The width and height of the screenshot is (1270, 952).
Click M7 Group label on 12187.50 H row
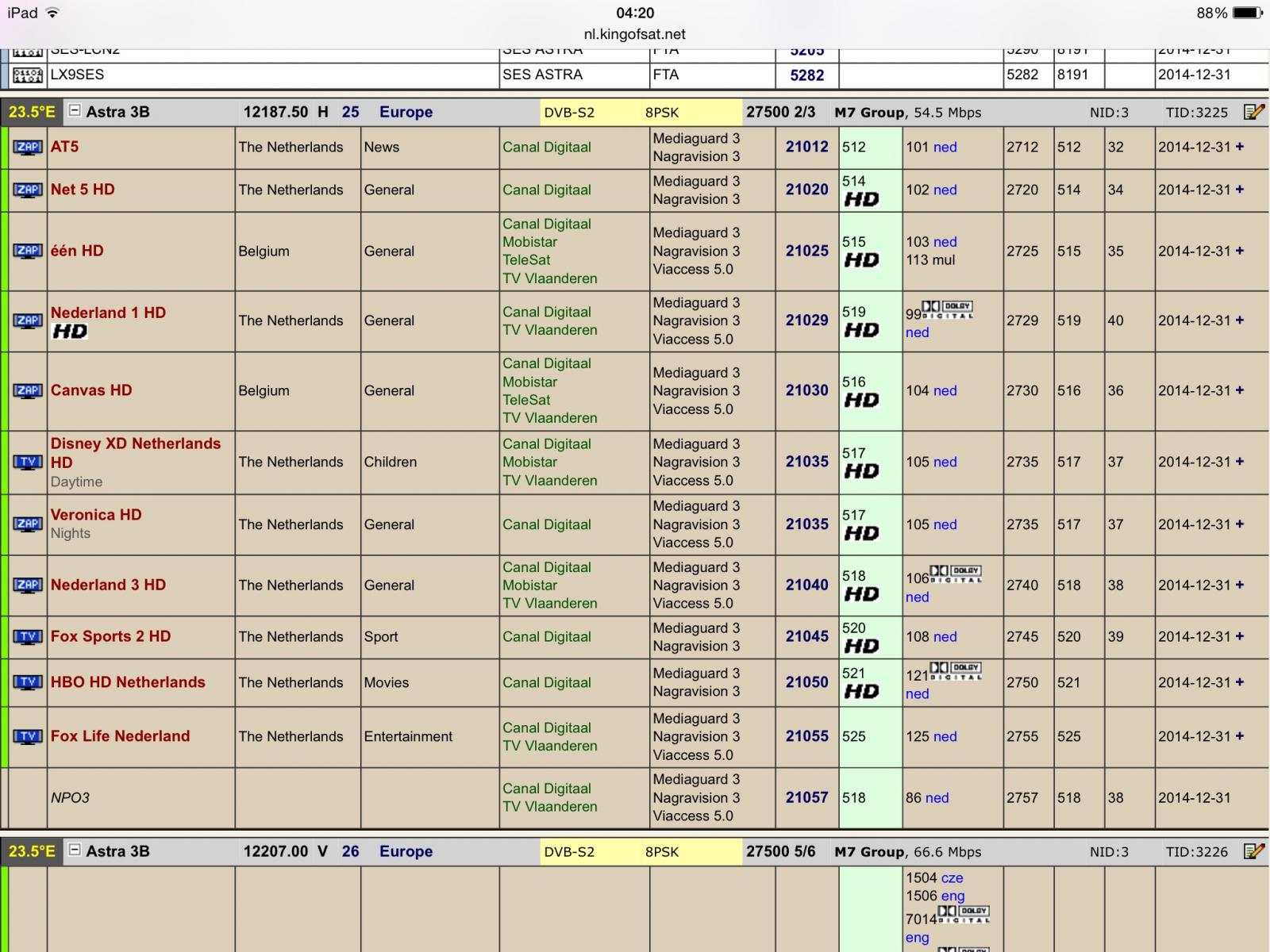click(869, 112)
